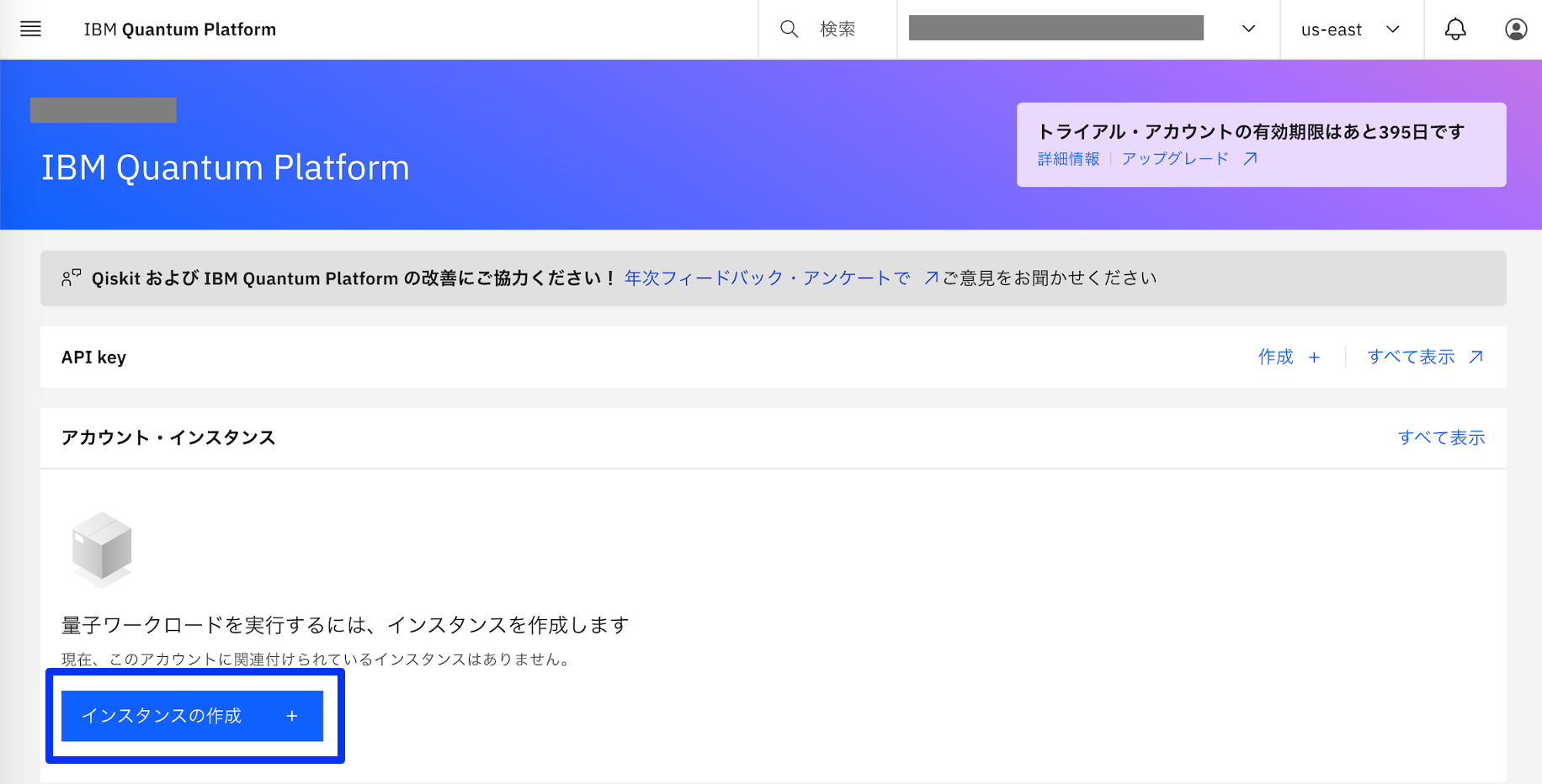The width and height of the screenshot is (1542, 784).
Task: Click the search magnifier icon
Action: click(x=789, y=29)
